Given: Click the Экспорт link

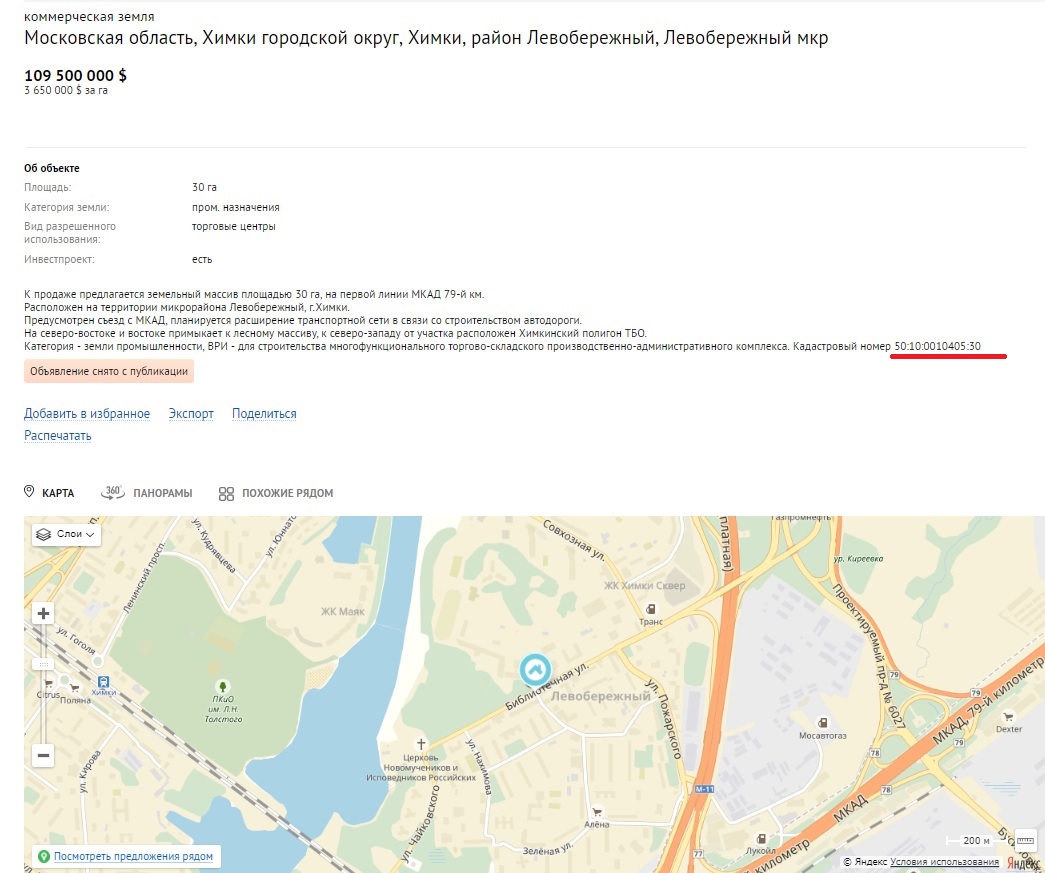Looking at the screenshot, I should tap(191, 414).
